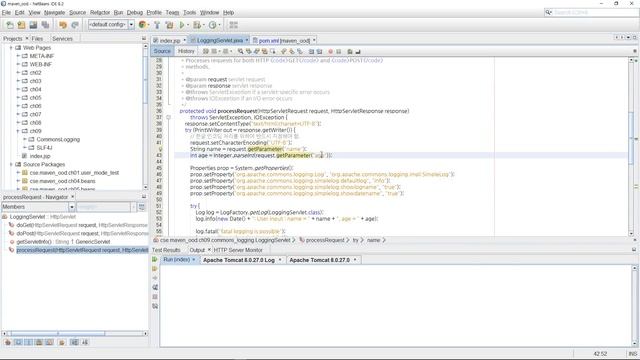
Task: Click the Toggle Bookmark editor icon
Action: (300, 51)
